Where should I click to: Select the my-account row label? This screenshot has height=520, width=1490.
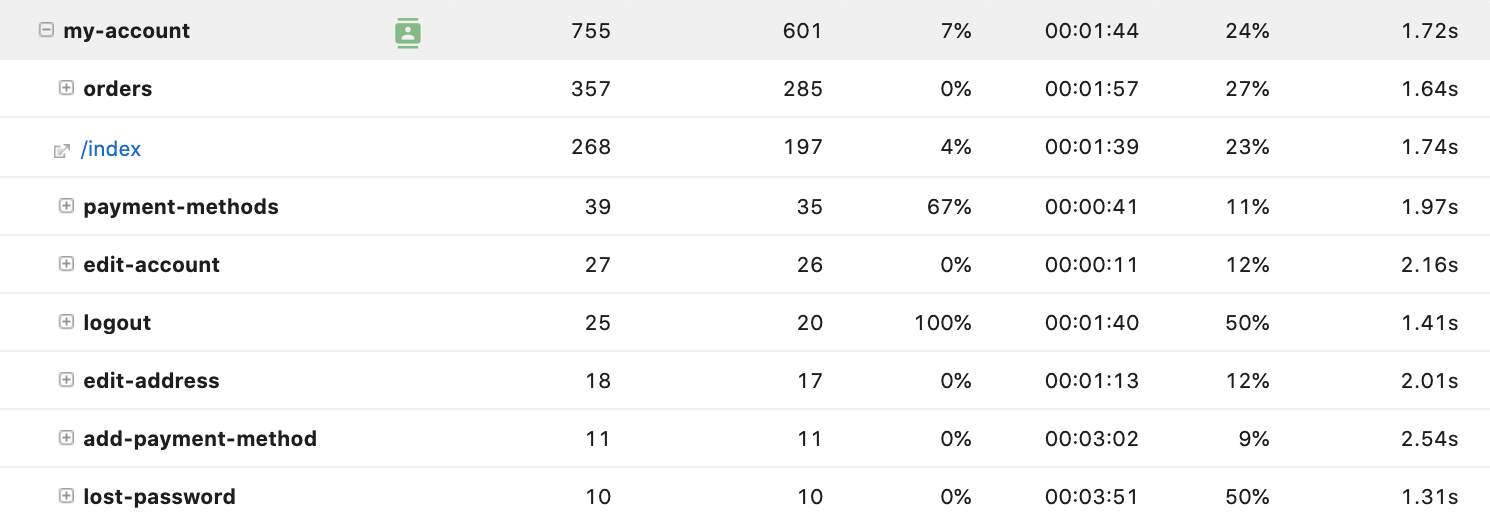click(126, 31)
